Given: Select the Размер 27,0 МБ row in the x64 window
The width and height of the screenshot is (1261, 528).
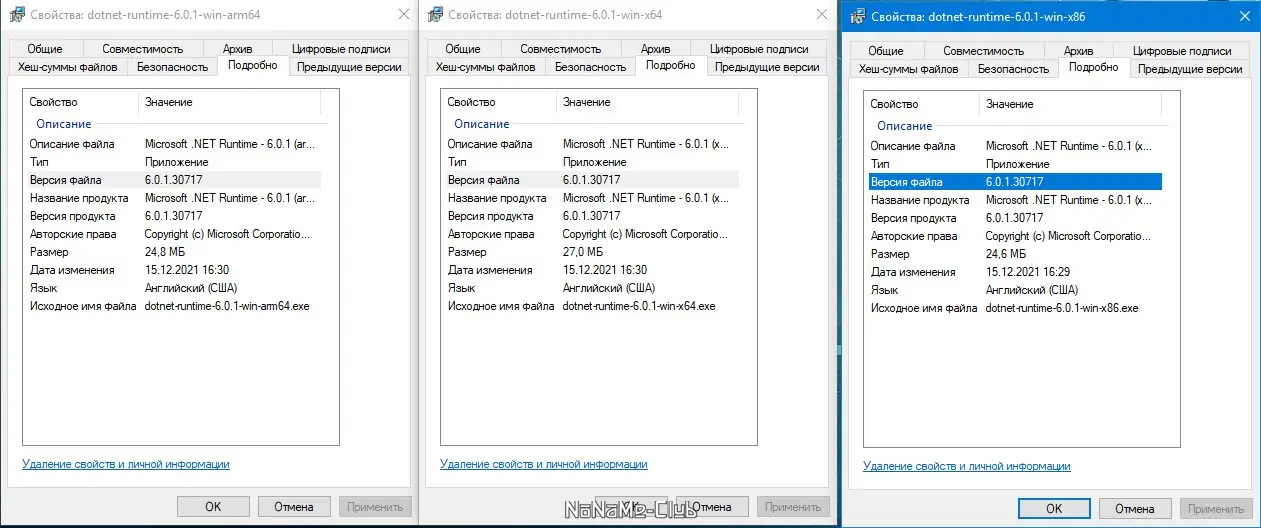Looking at the screenshot, I should pyautogui.click(x=590, y=252).
